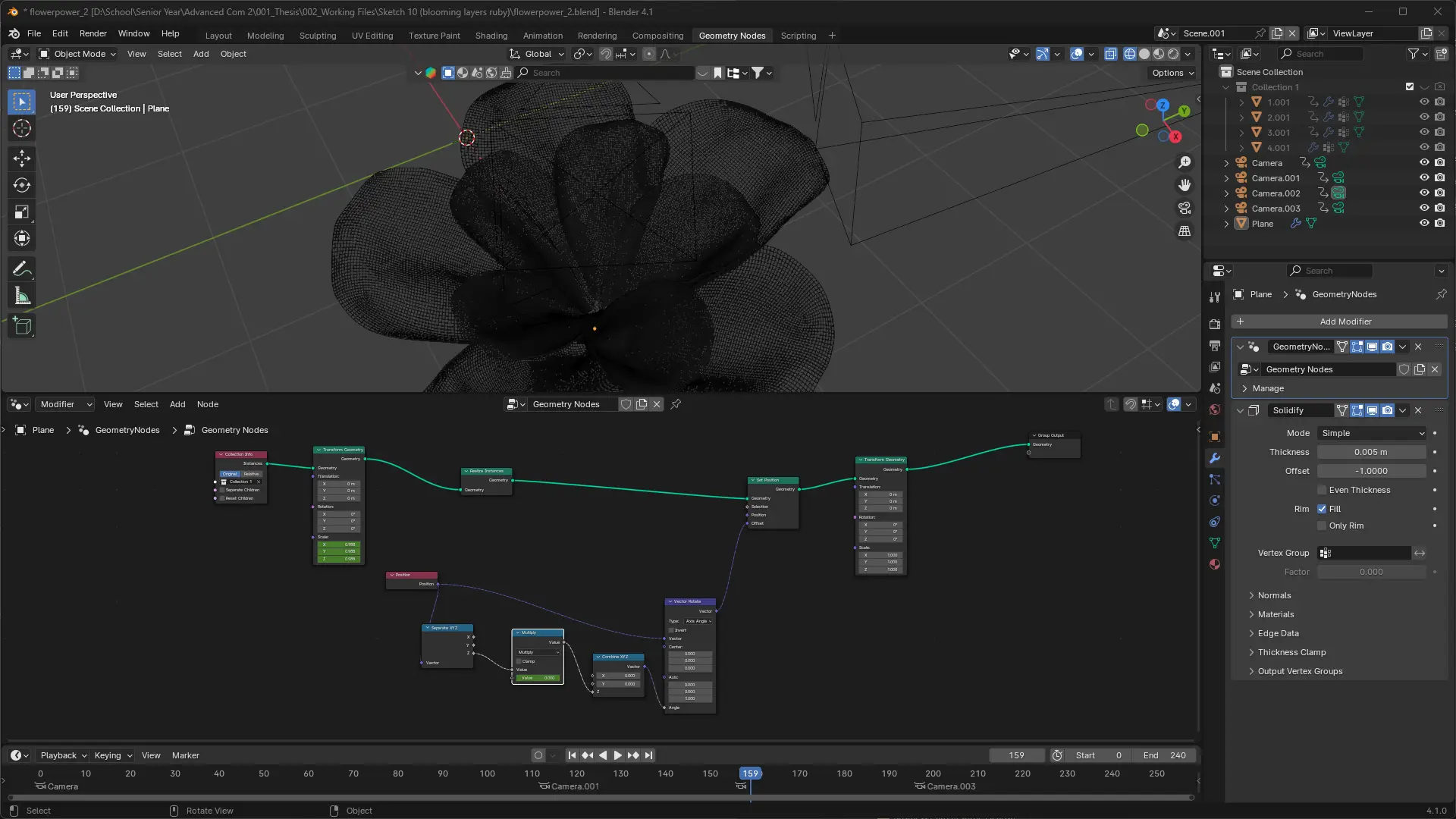Viewport: 1456px width, 819px height.
Task: Toggle camera view icon in viewport
Action: [x=1185, y=208]
